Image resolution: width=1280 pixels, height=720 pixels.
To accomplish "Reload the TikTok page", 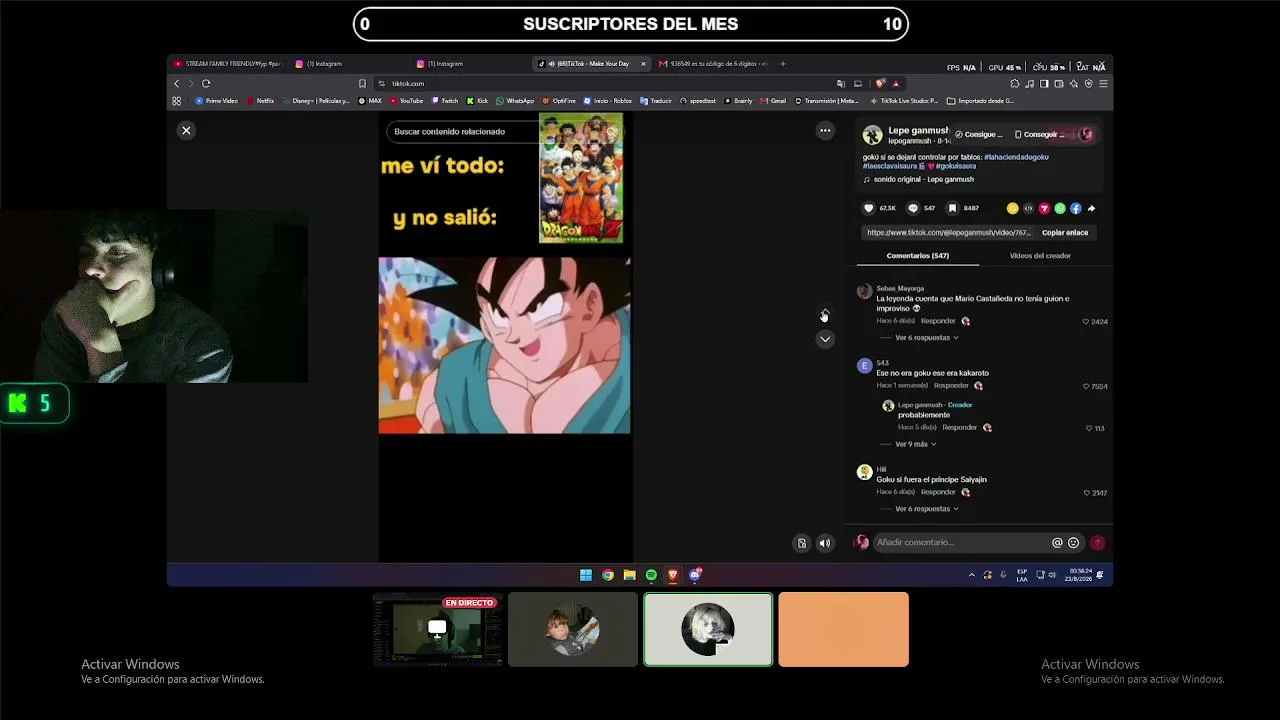I will 206,84.
